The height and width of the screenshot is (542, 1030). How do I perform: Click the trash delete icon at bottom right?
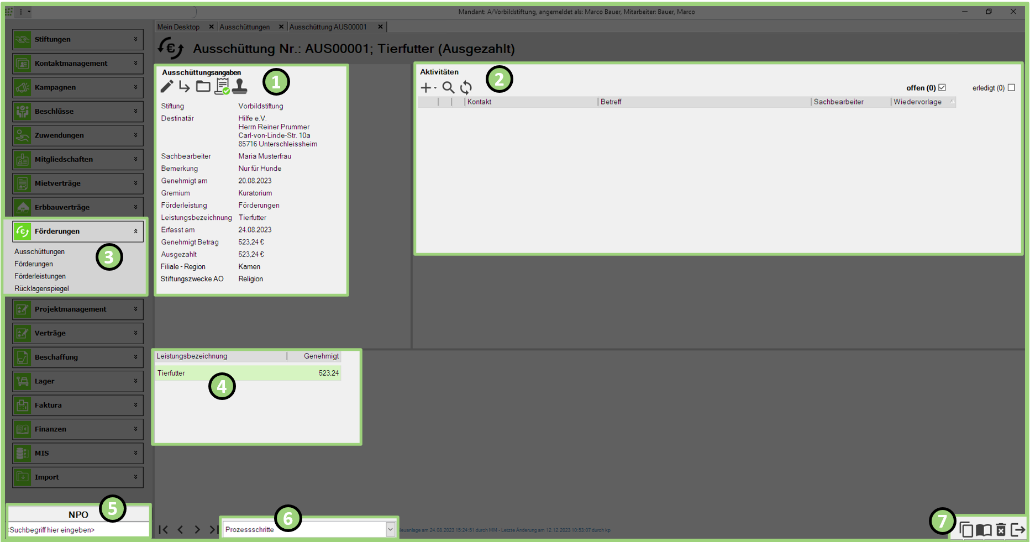[1000, 529]
